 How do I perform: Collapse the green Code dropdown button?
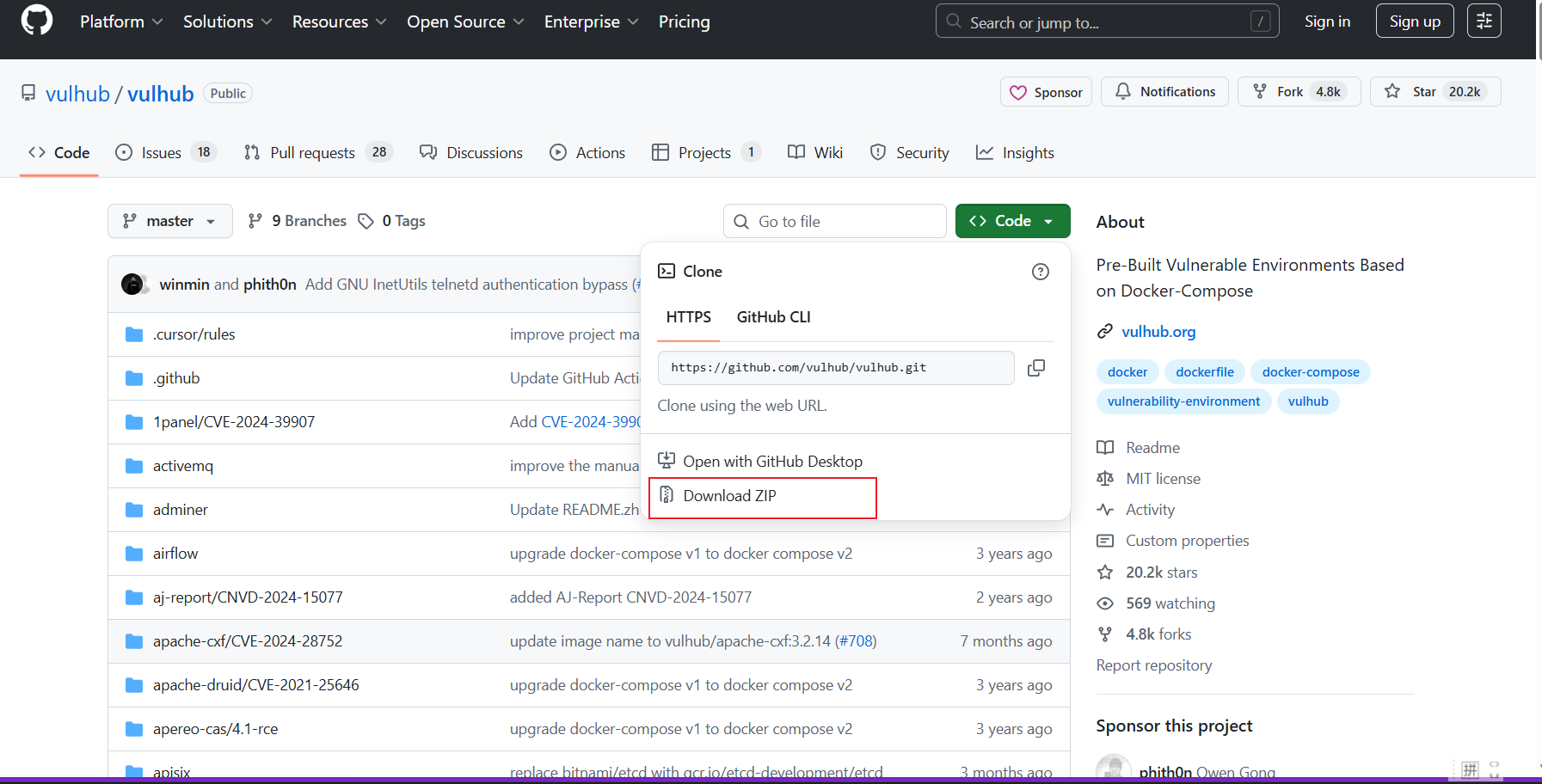[x=1012, y=221]
